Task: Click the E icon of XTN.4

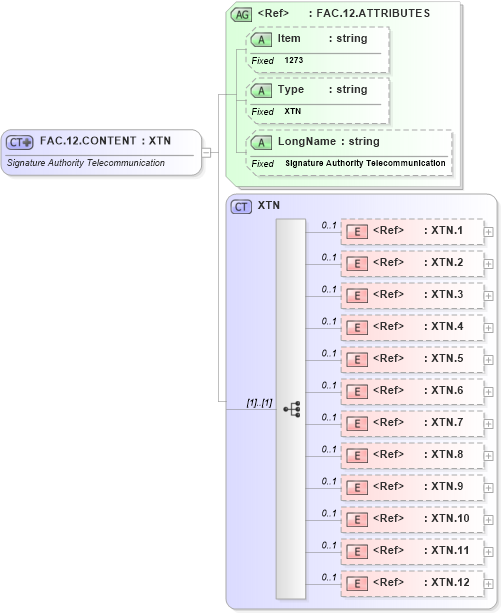Action: [x=357, y=328]
